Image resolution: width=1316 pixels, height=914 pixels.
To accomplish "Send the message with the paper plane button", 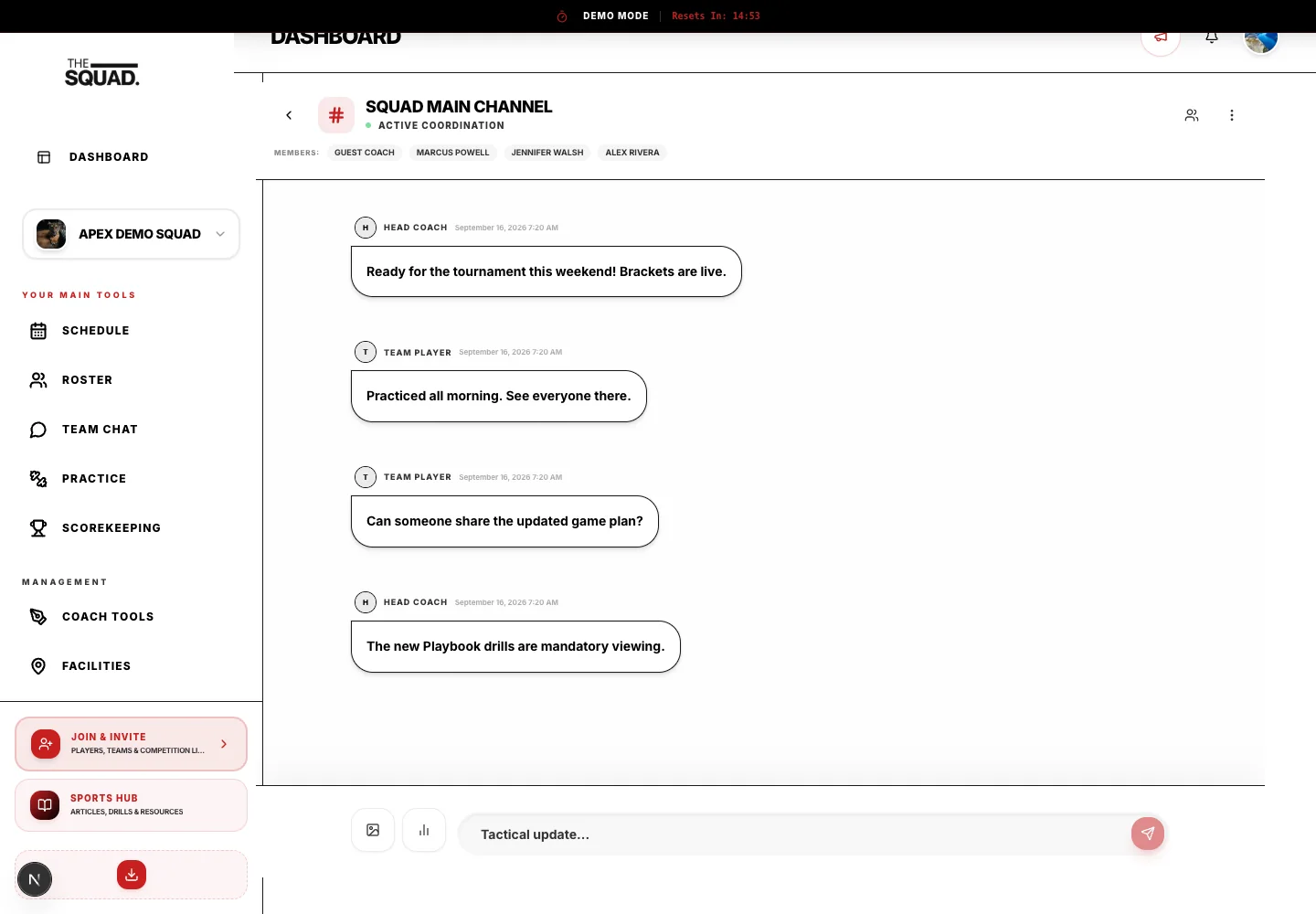I will [x=1148, y=834].
